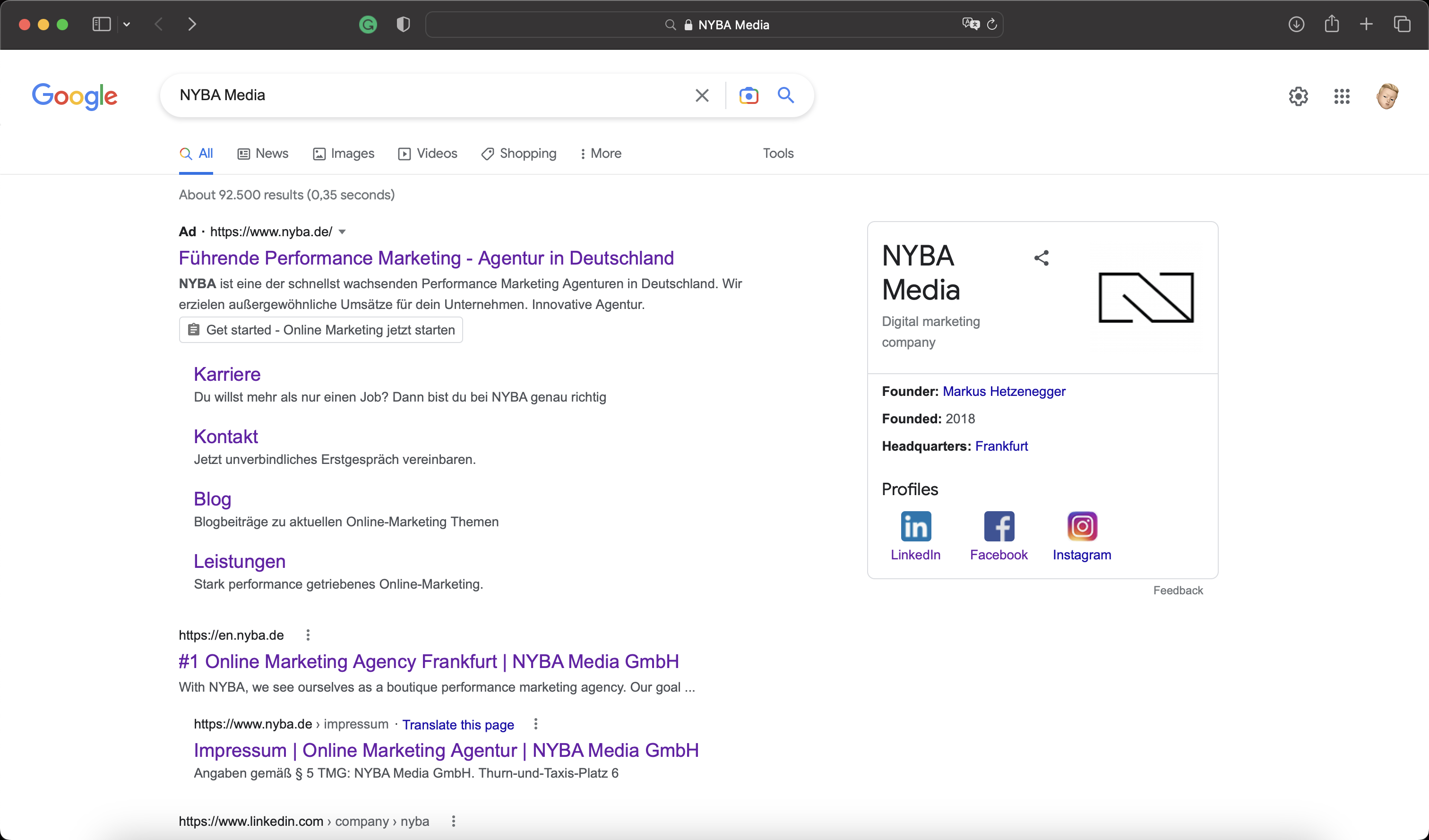
Task: Search by image using the camera icon
Action: [749, 95]
